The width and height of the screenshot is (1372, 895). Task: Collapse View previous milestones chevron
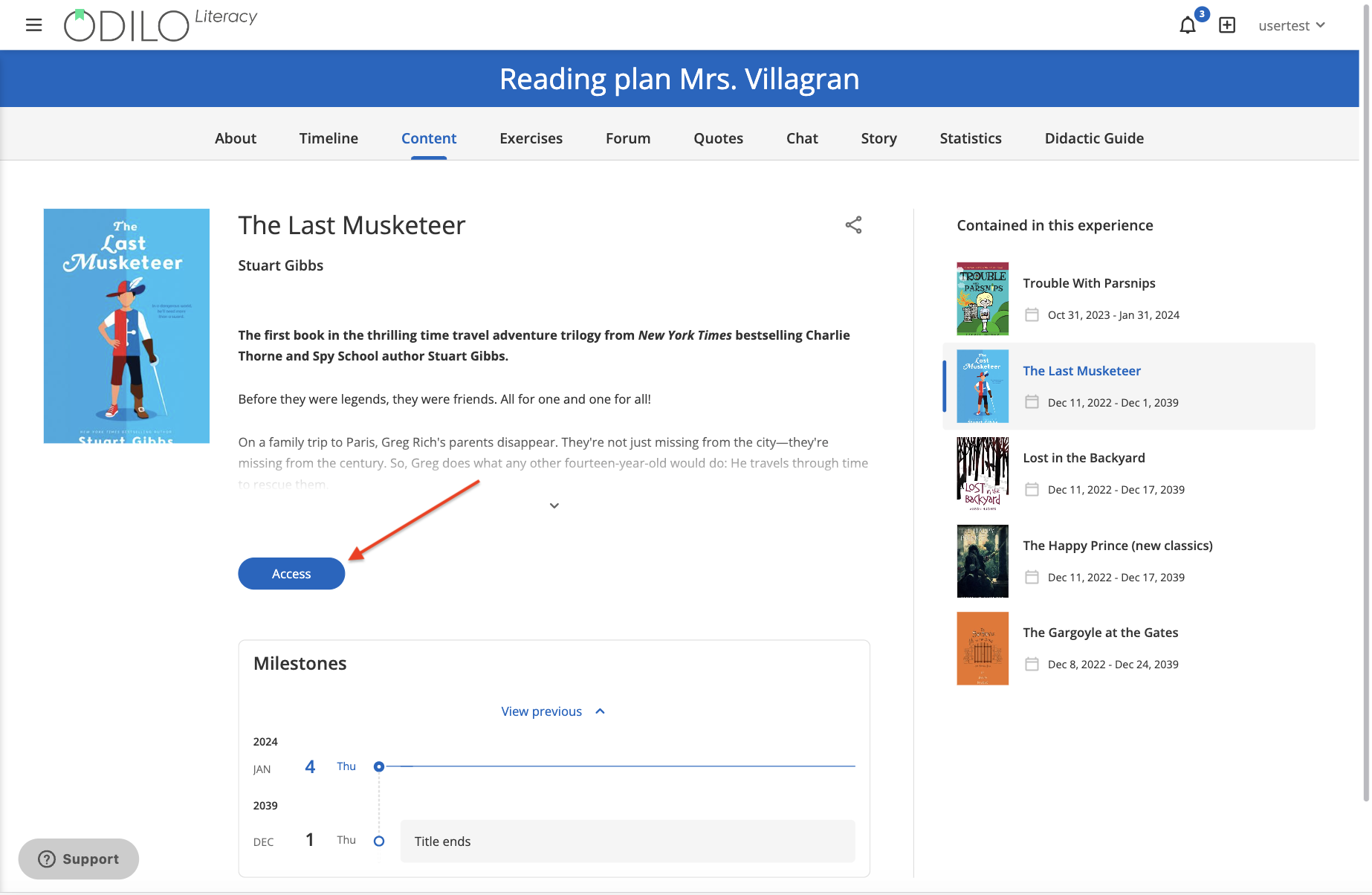(601, 711)
